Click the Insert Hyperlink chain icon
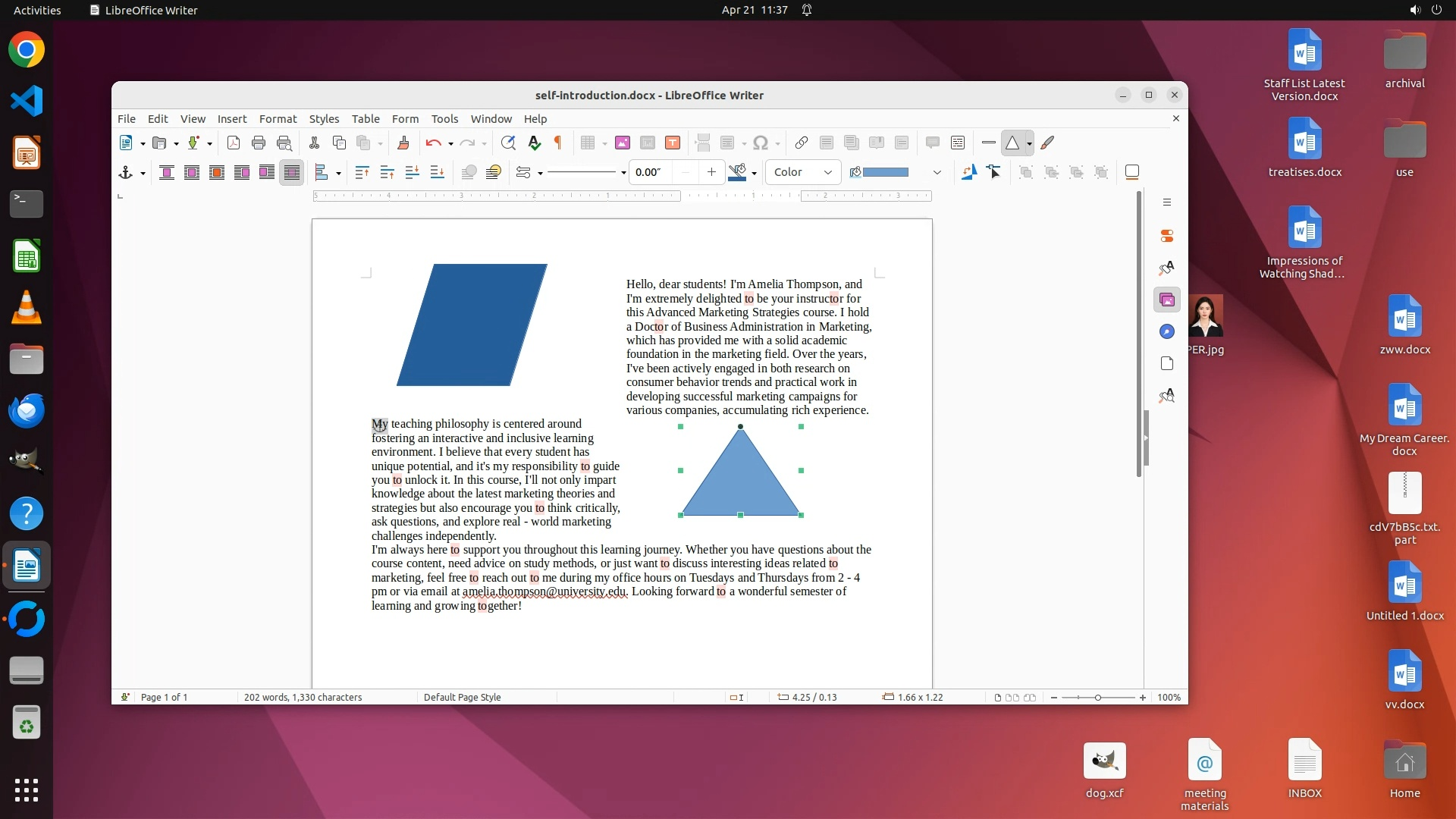The width and height of the screenshot is (1456, 819). point(802,143)
